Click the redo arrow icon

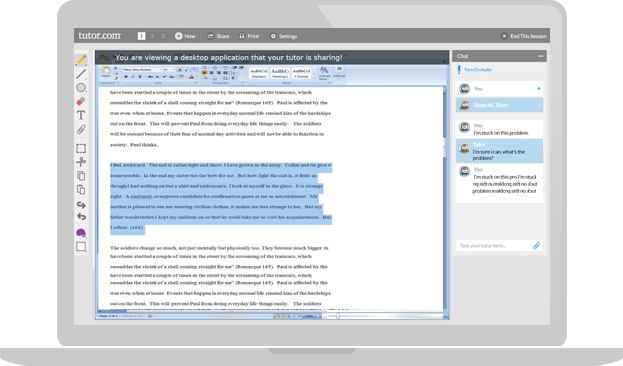click(x=81, y=205)
